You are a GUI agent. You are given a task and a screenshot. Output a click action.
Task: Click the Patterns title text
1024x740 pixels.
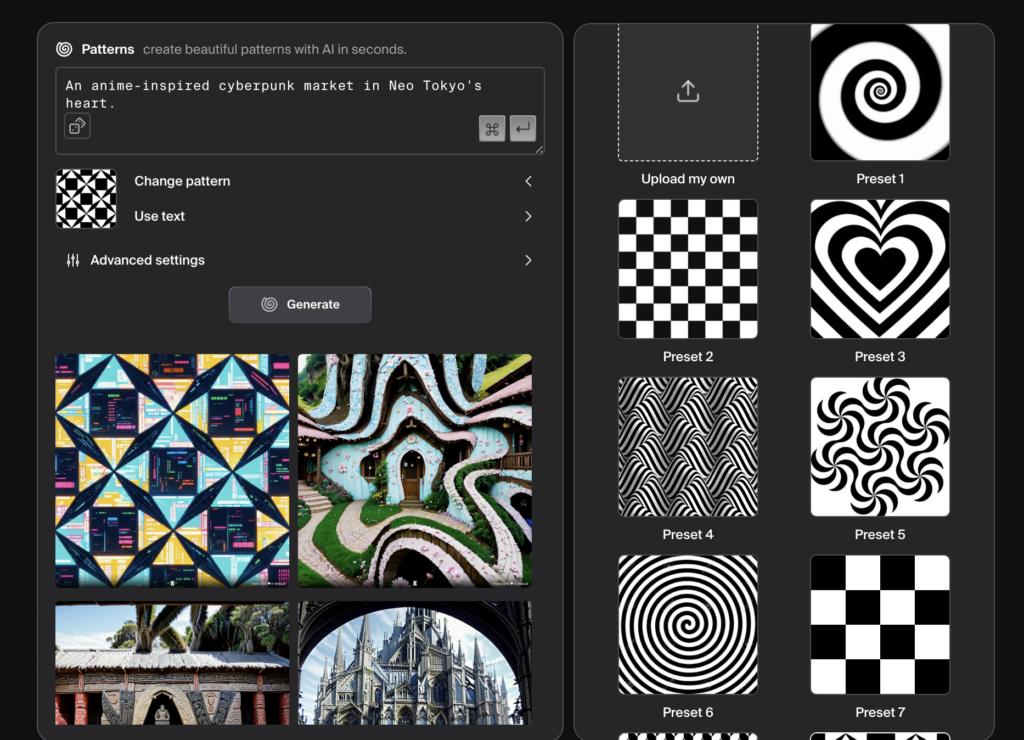(108, 49)
